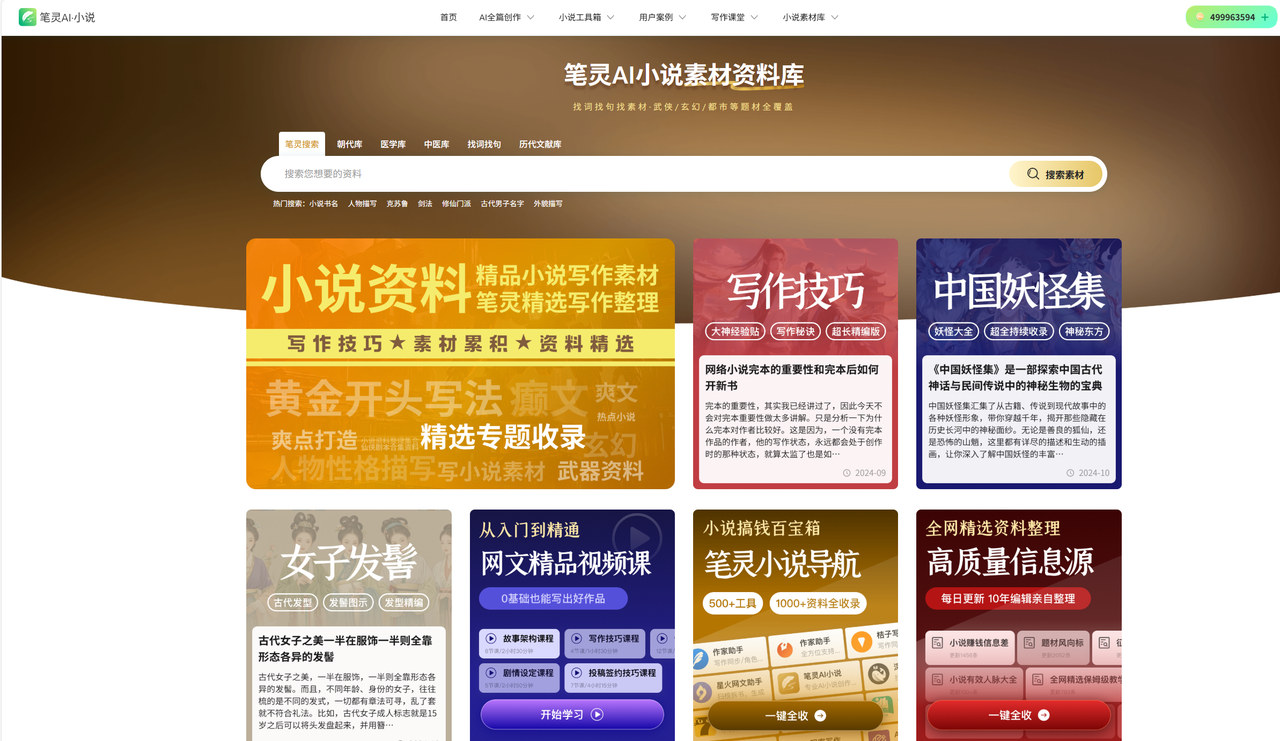
Task: Switch to the 朝代库 tab
Action: (x=350, y=144)
